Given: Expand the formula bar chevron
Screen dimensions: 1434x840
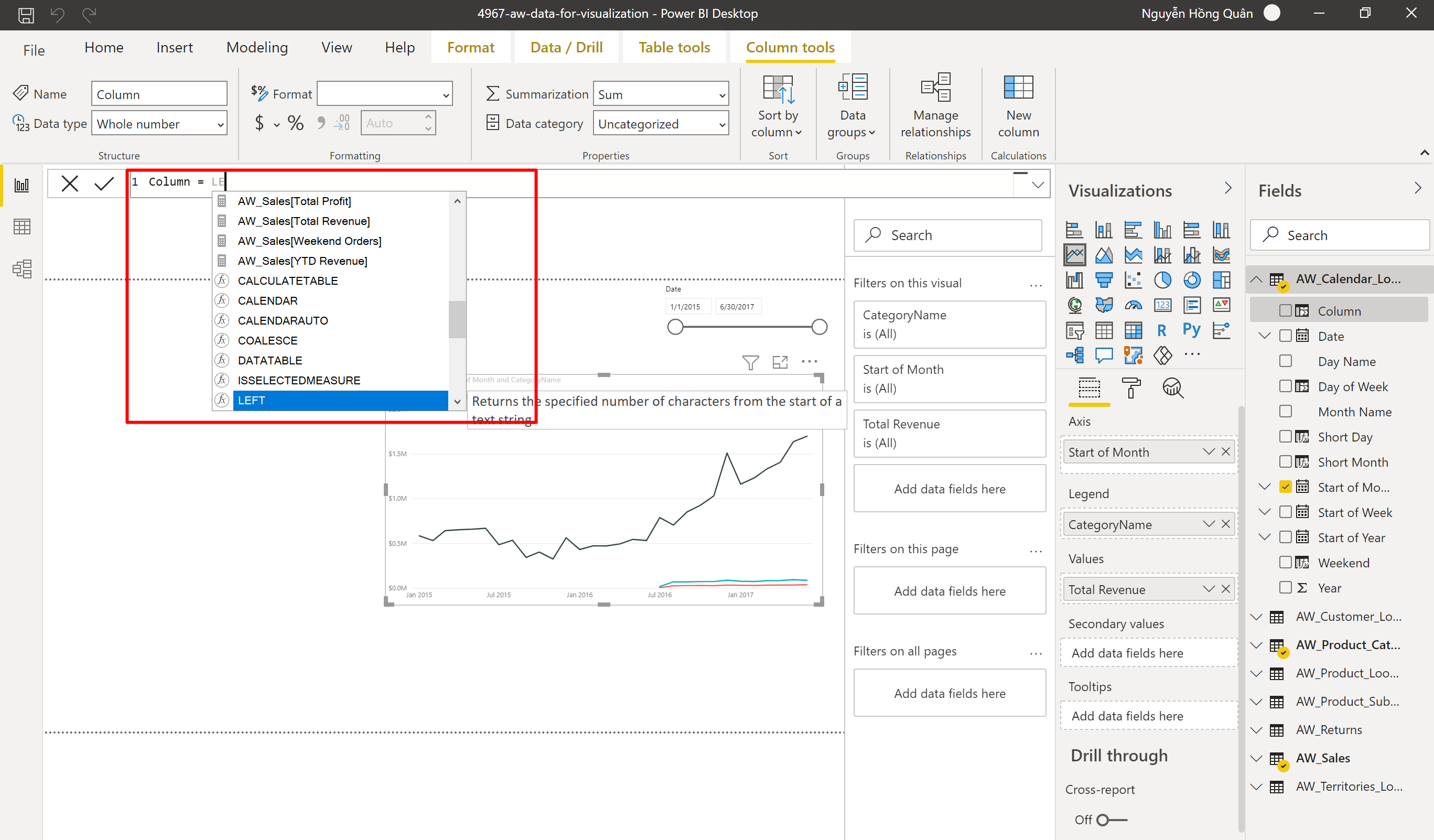Looking at the screenshot, I should [1038, 185].
